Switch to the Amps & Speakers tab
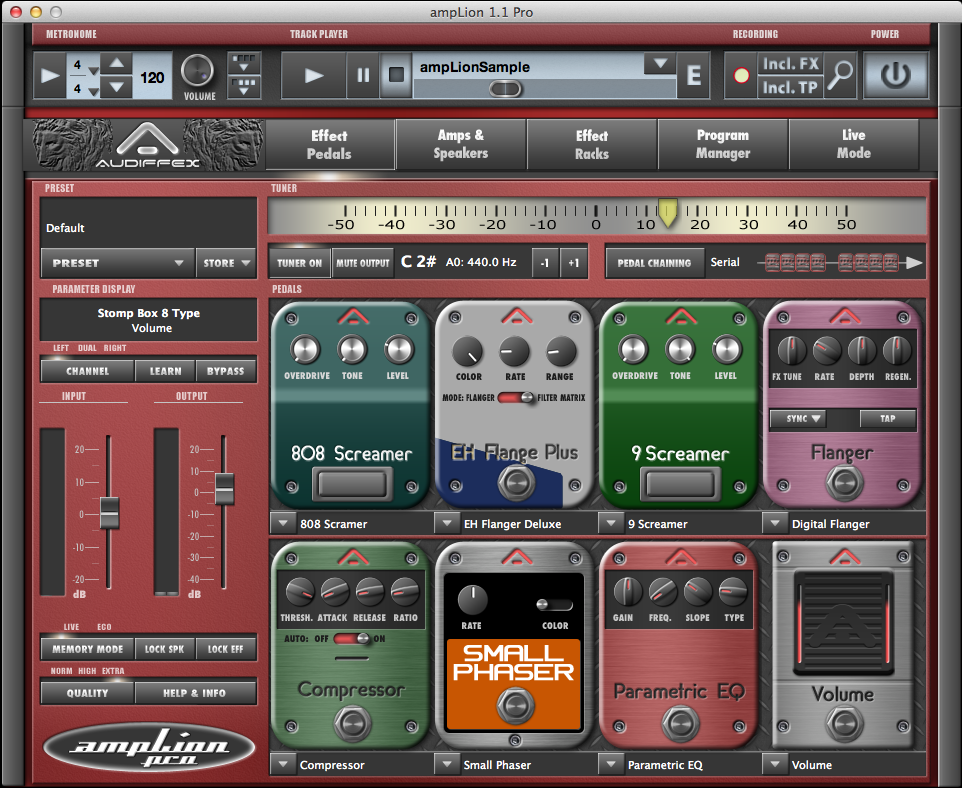Screen dimensions: 962x788 pos(461,144)
